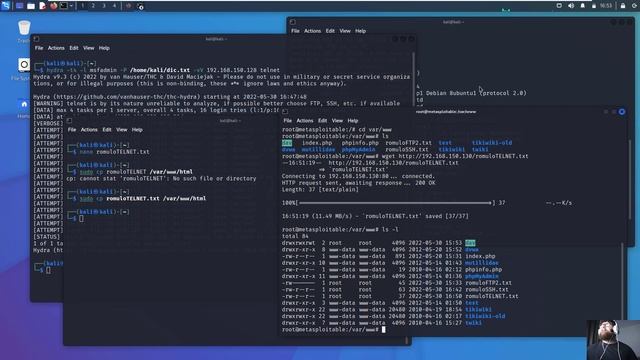Viewport: 640px width, 360px height.
Task: Open Help menu in metasploitable terminal window
Action: pyautogui.click(x=353, y=120)
